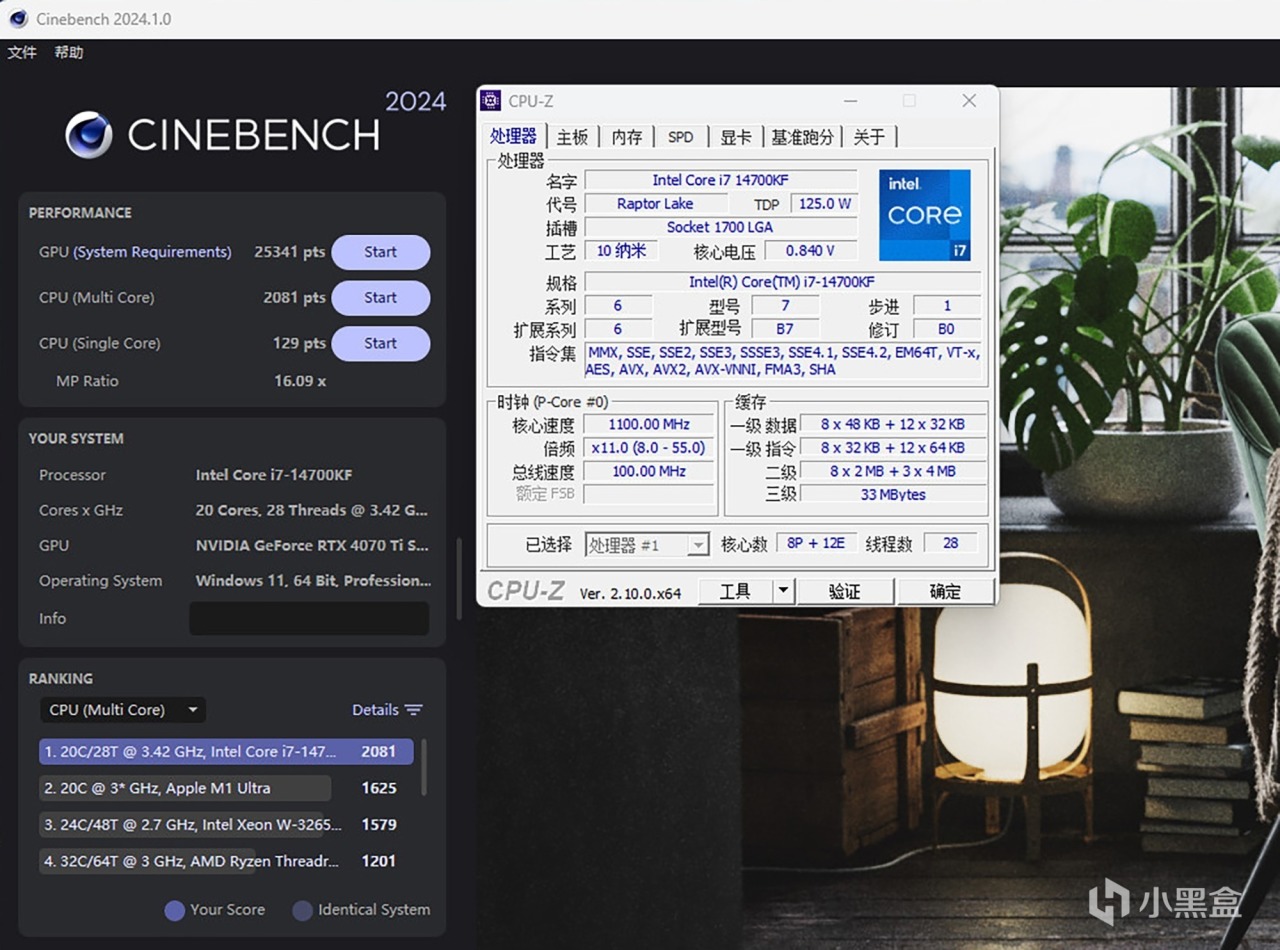Click the Intel Core i7 logo badge
The width and height of the screenshot is (1280, 950).
pyautogui.click(x=924, y=215)
